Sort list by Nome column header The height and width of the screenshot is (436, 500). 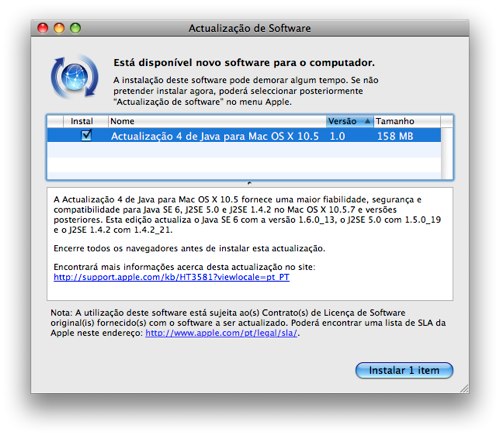217,121
